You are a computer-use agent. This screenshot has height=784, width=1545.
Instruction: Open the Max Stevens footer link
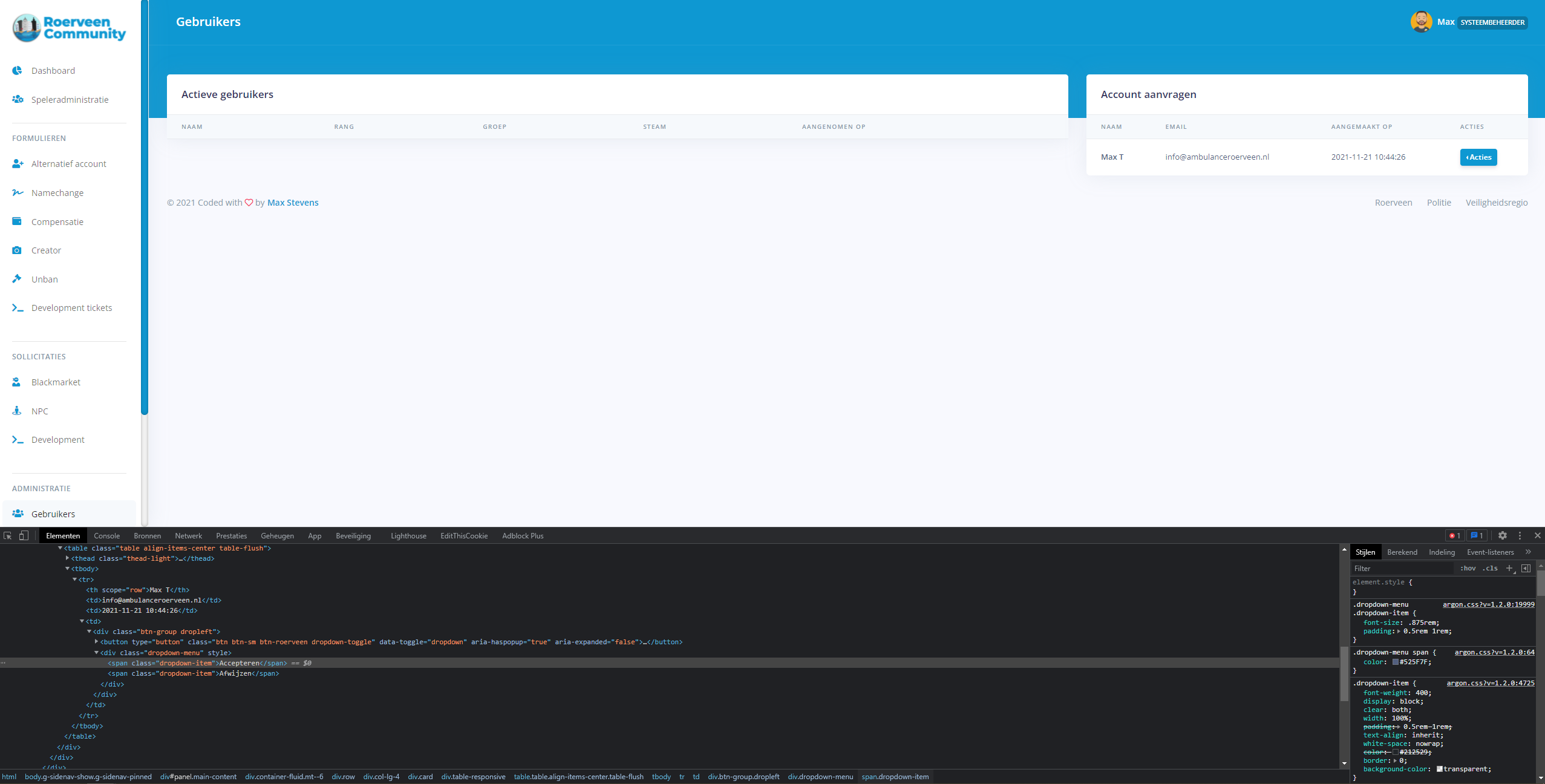coord(293,203)
